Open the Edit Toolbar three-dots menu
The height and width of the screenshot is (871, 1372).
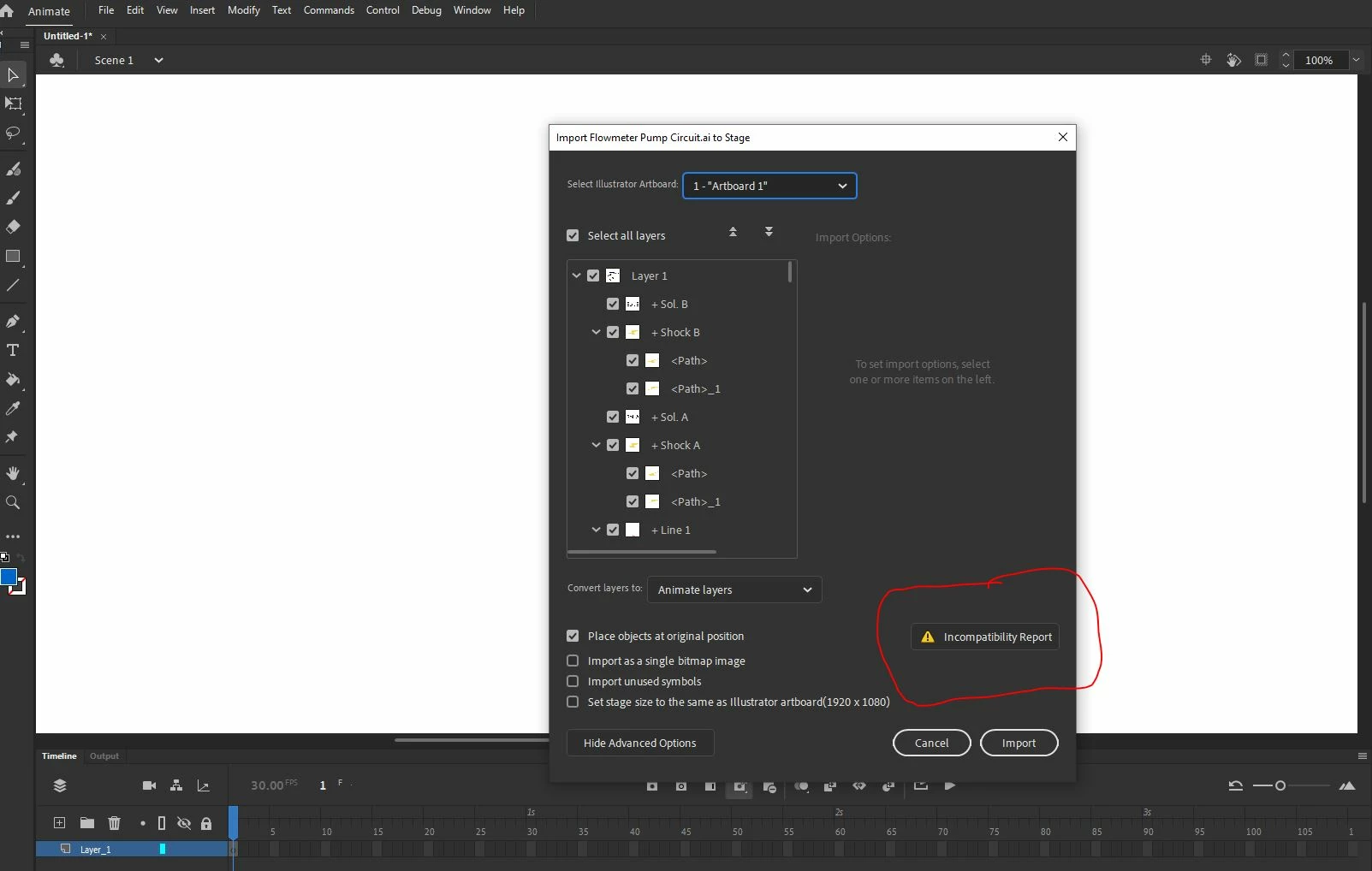pyautogui.click(x=13, y=536)
